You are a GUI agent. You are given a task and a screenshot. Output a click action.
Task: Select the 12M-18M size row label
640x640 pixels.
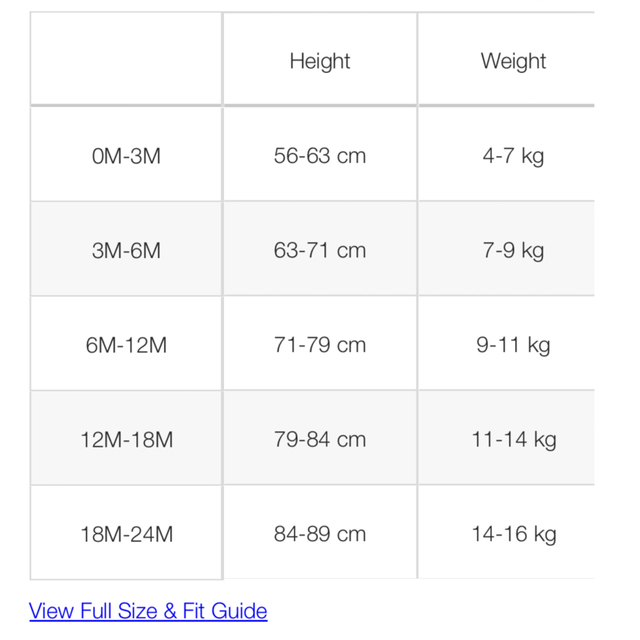pos(126,438)
